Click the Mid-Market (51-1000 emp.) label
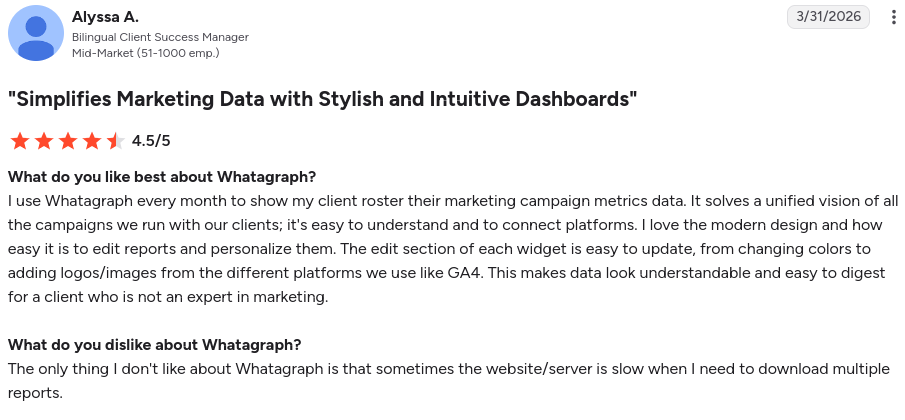The width and height of the screenshot is (905, 420). tap(145, 53)
